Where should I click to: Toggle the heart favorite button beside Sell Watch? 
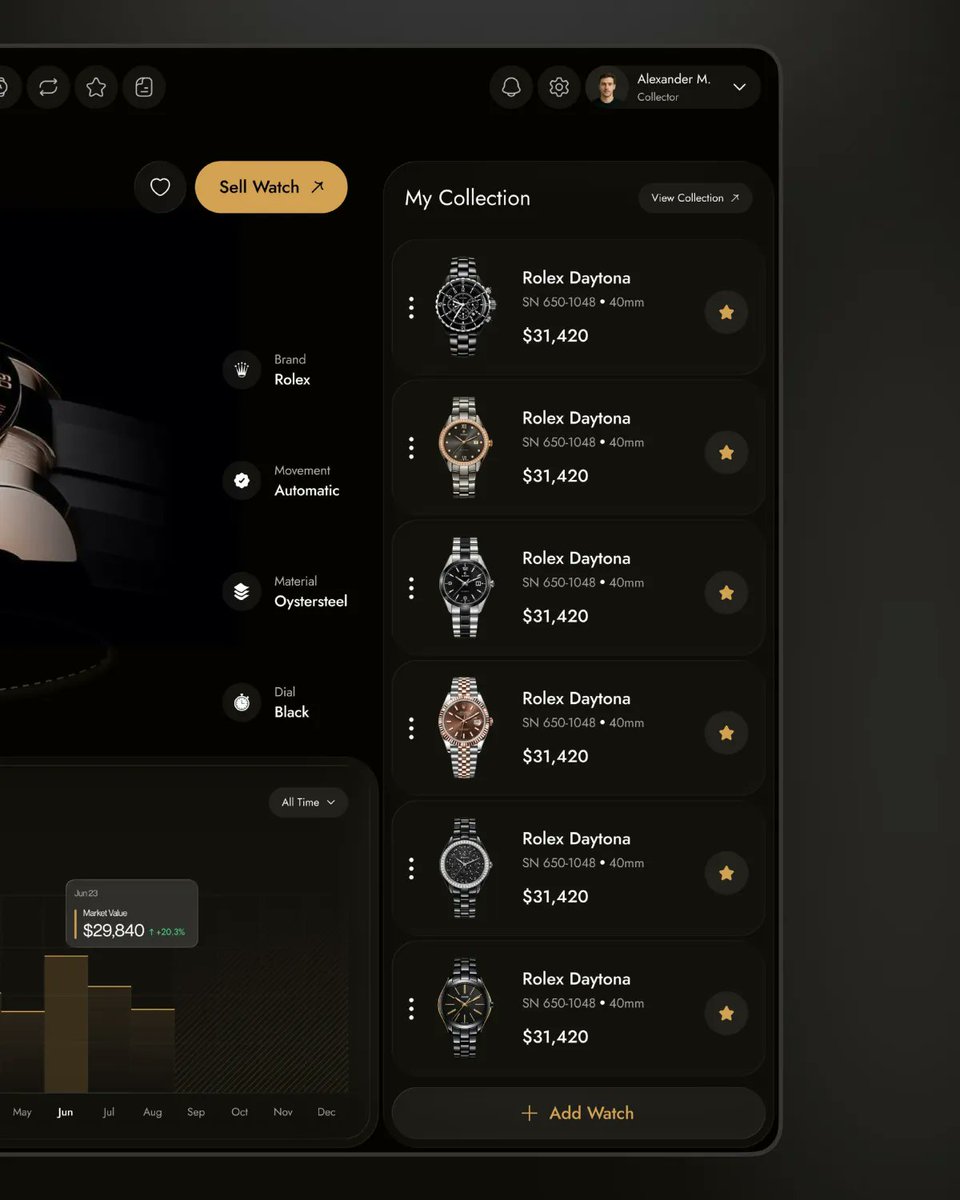(160, 187)
